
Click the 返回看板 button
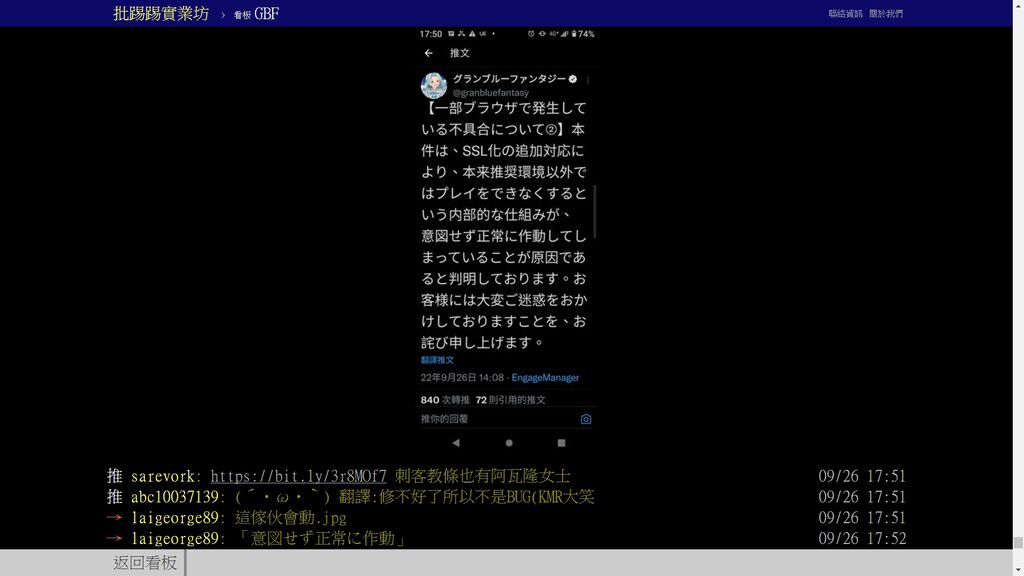pyautogui.click(x=145, y=562)
